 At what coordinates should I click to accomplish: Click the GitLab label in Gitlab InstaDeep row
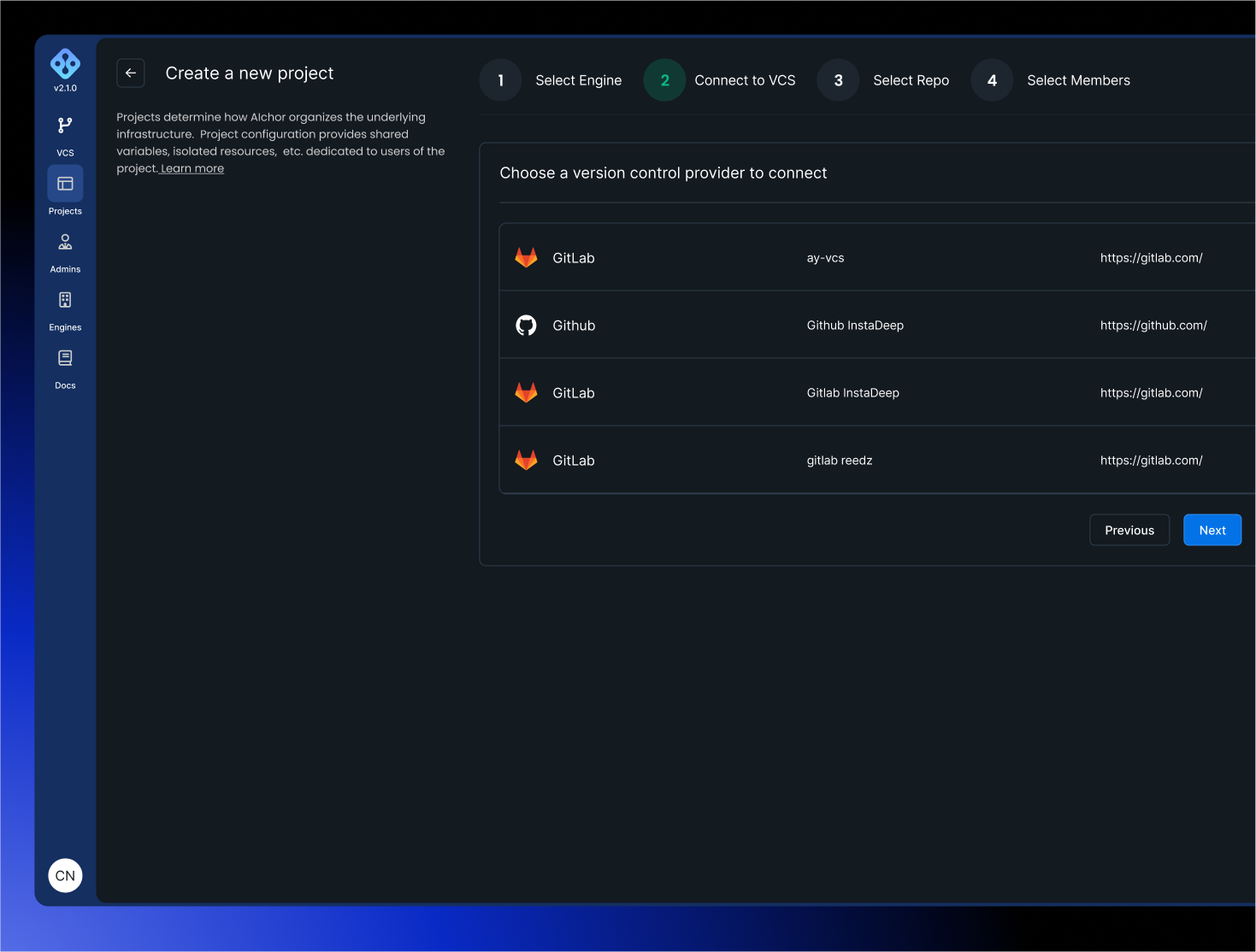(574, 392)
